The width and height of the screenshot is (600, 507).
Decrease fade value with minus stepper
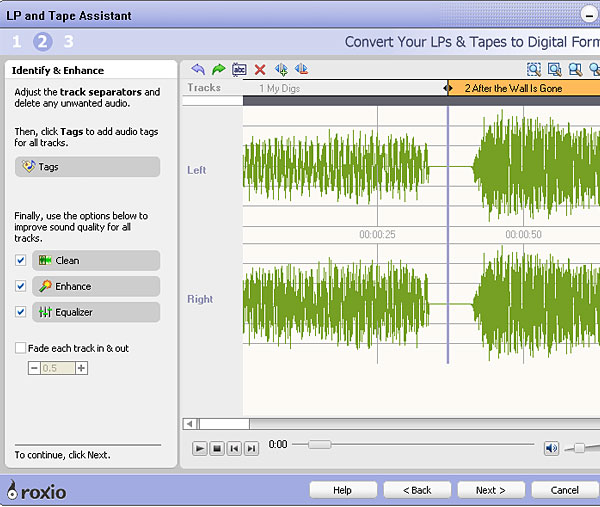pyautogui.click(x=34, y=368)
